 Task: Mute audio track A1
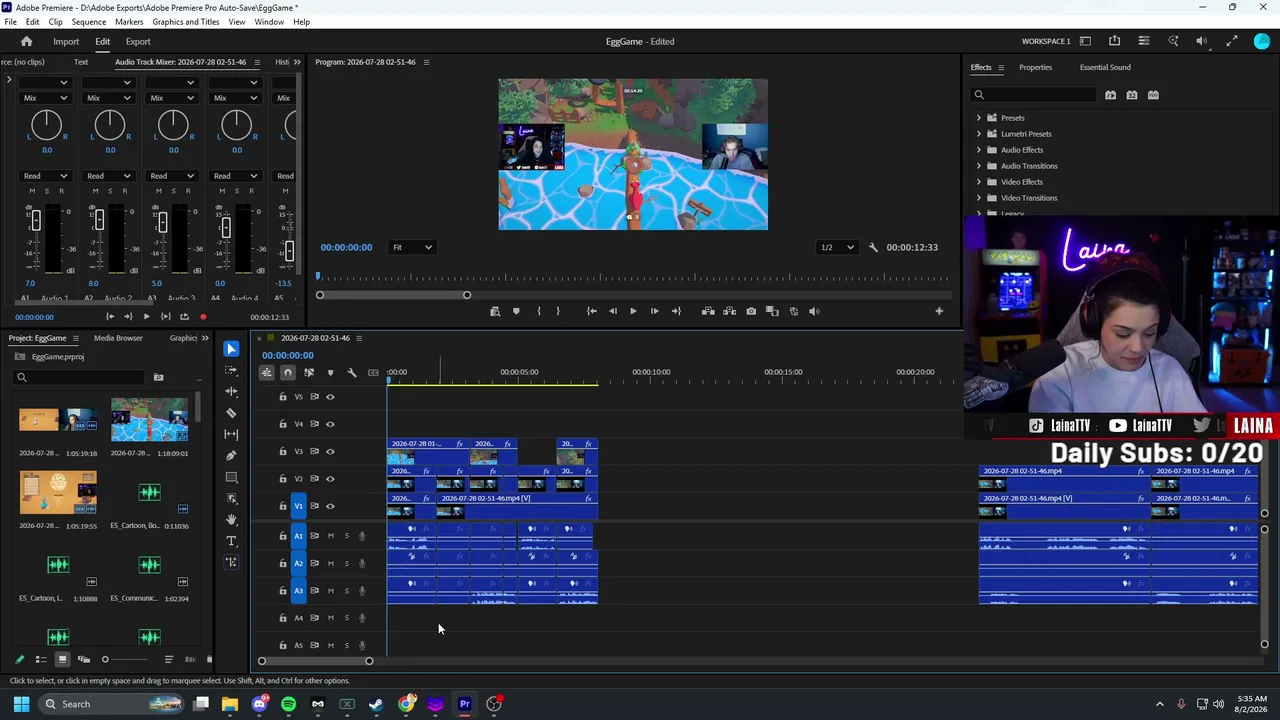331,536
